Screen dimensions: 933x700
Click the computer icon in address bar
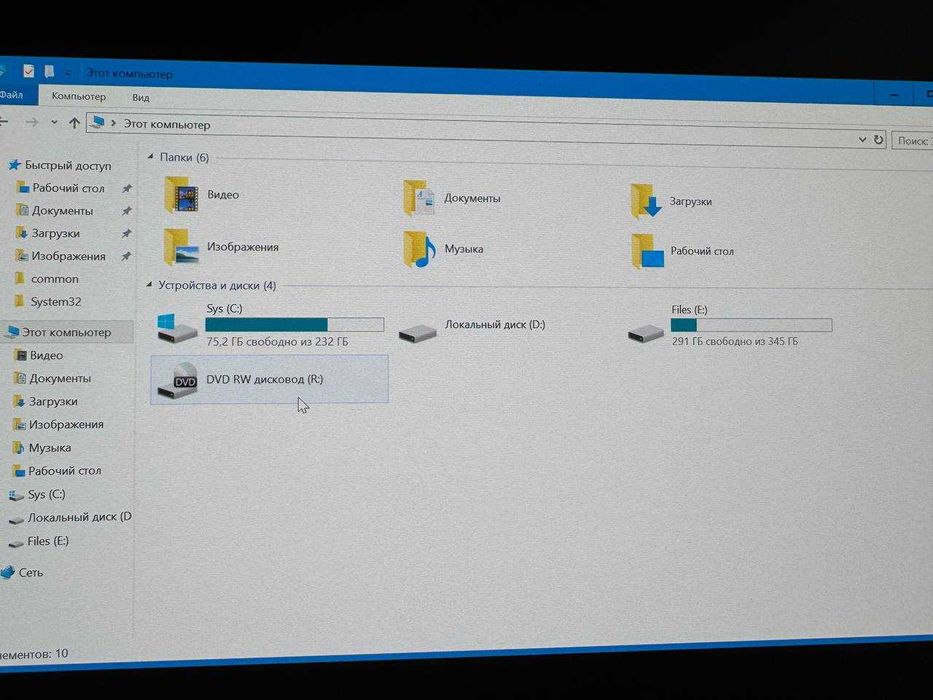97,123
